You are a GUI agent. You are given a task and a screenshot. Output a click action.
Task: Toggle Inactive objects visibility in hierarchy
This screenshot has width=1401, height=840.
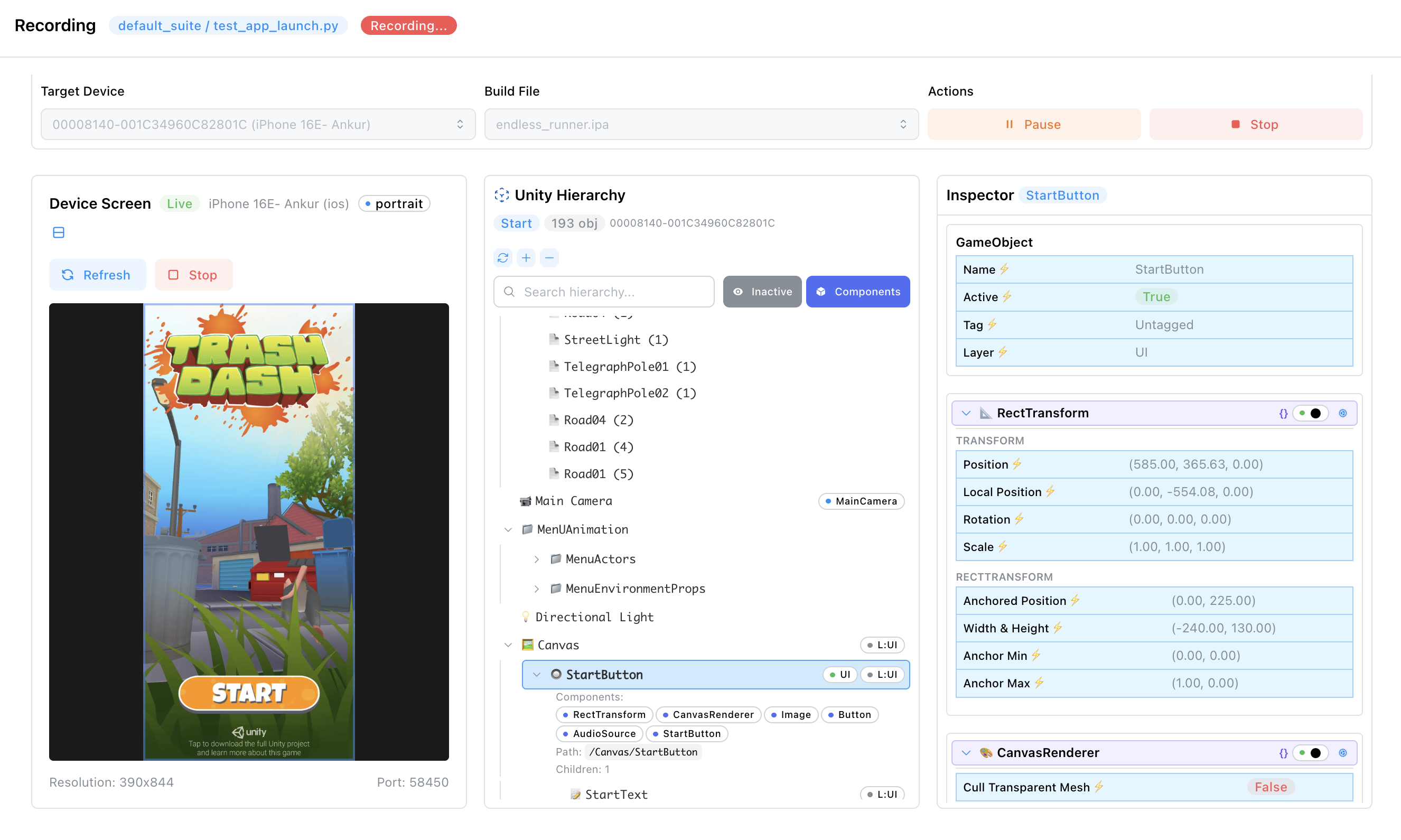pyautogui.click(x=762, y=292)
